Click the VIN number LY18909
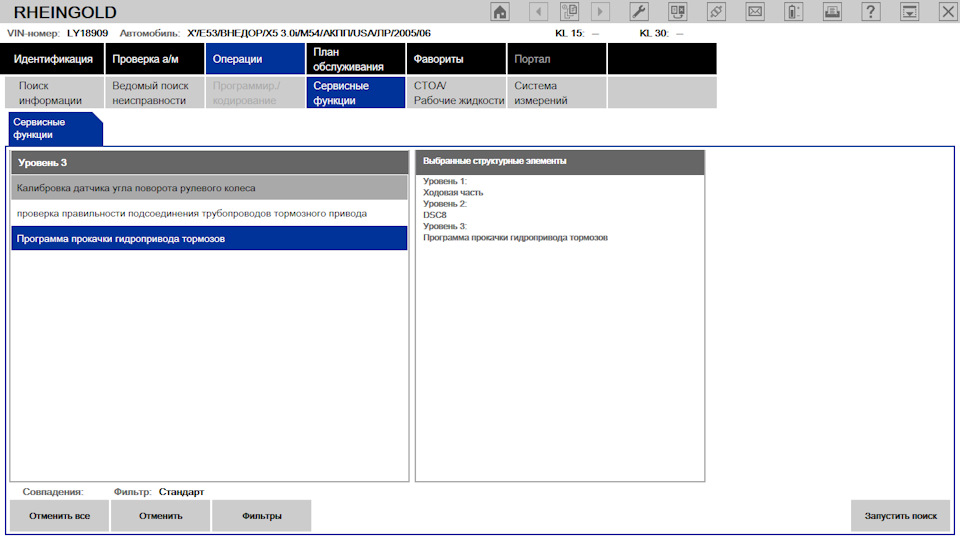 click(x=88, y=33)
